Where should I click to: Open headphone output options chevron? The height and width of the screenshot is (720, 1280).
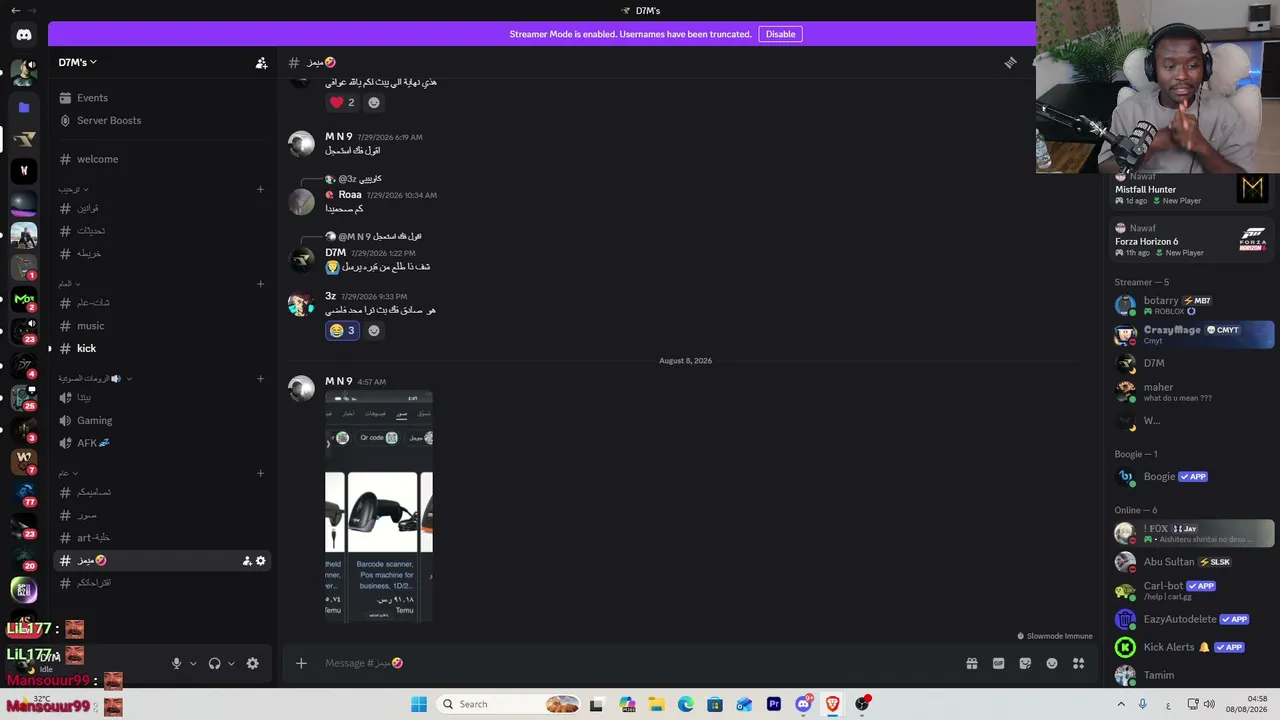tap(231, 663)
